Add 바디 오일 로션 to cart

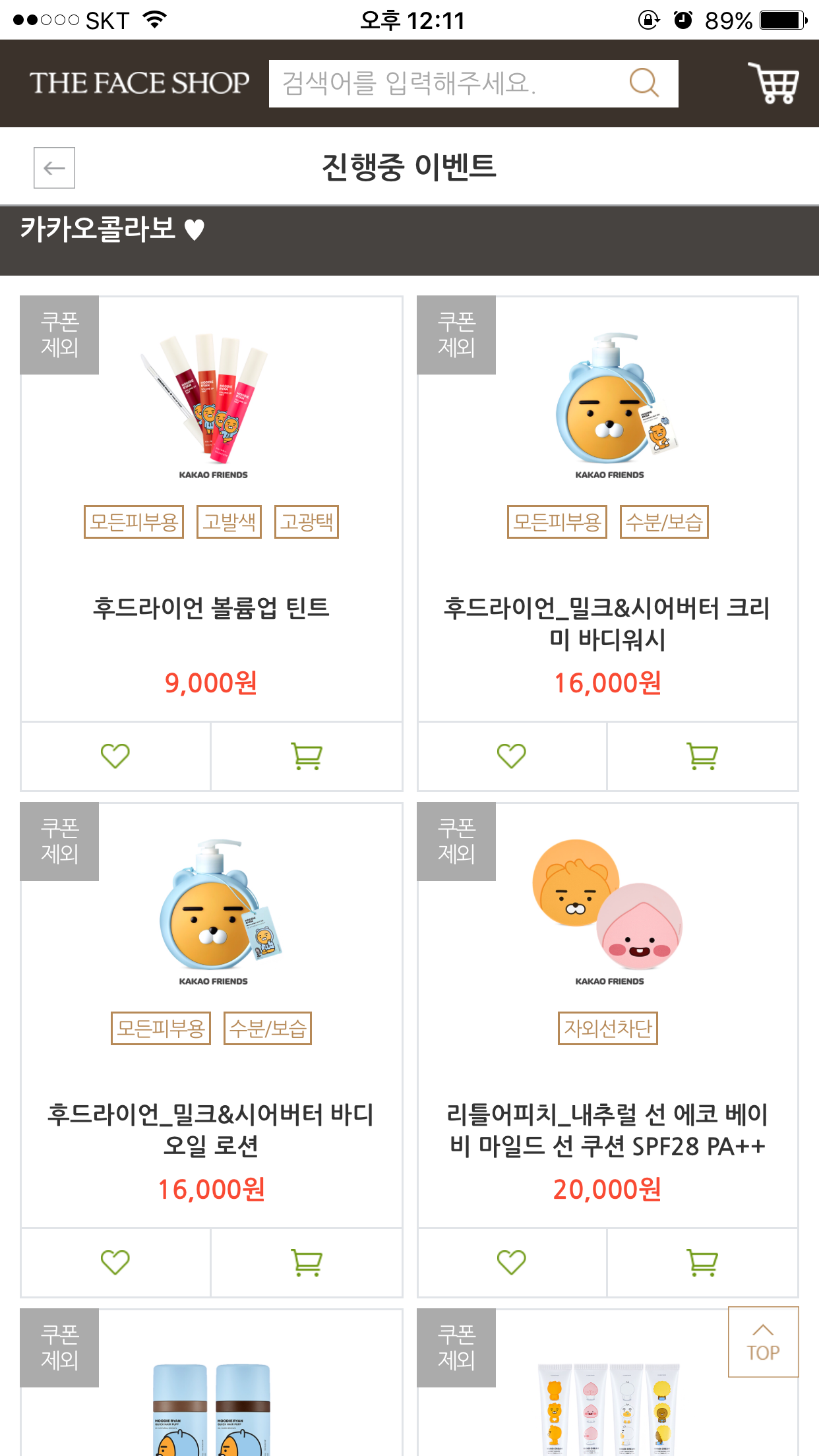coord(307,1263)
